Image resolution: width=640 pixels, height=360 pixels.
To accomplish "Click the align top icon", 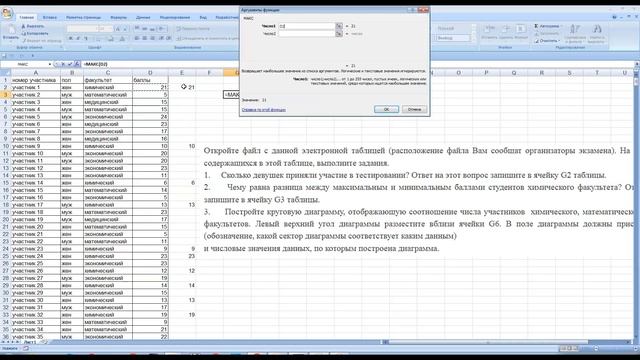I will point(137,29).
